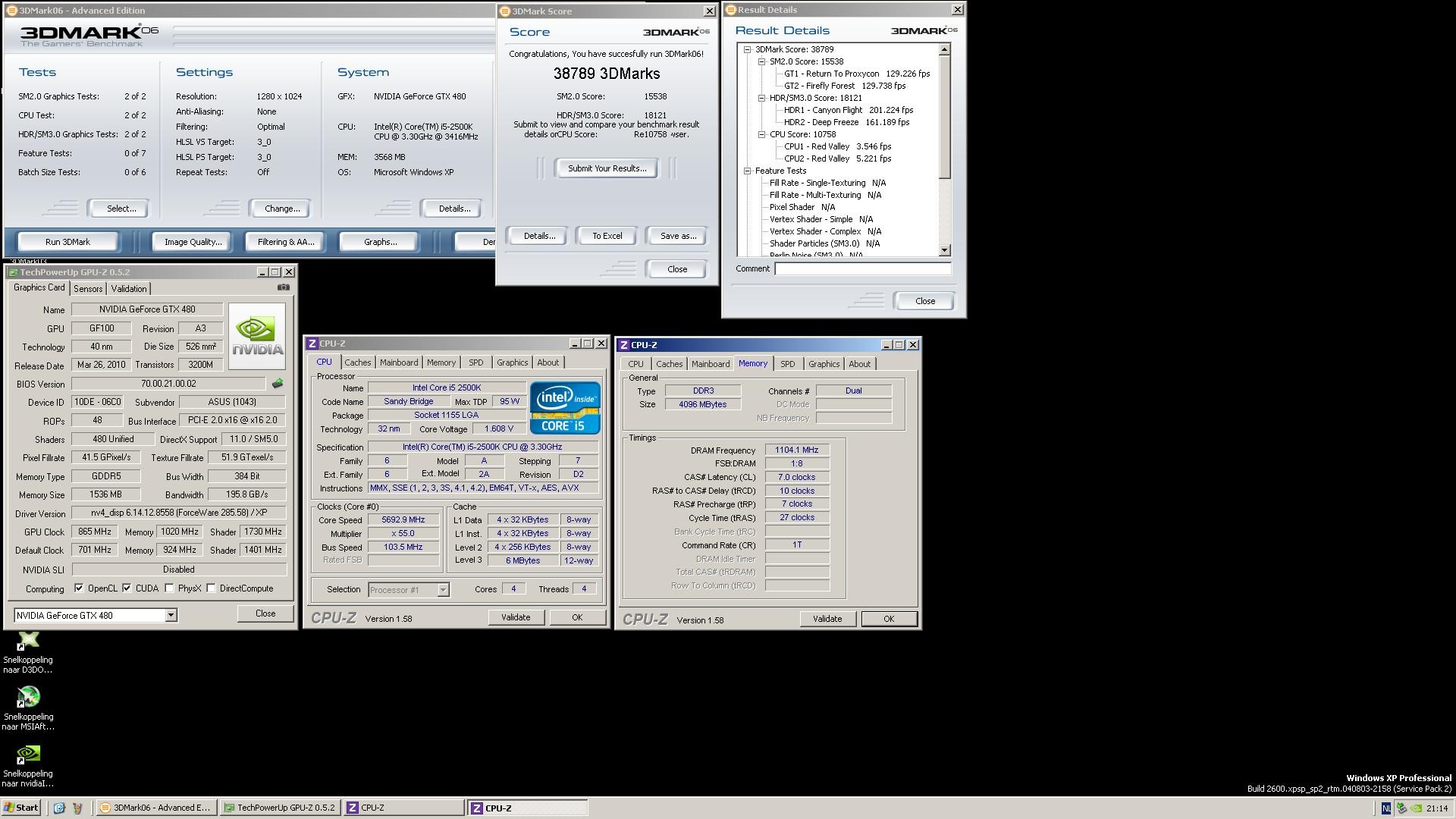Open the nvidiaInspector desktop shortcut

[x=28, y=755]
